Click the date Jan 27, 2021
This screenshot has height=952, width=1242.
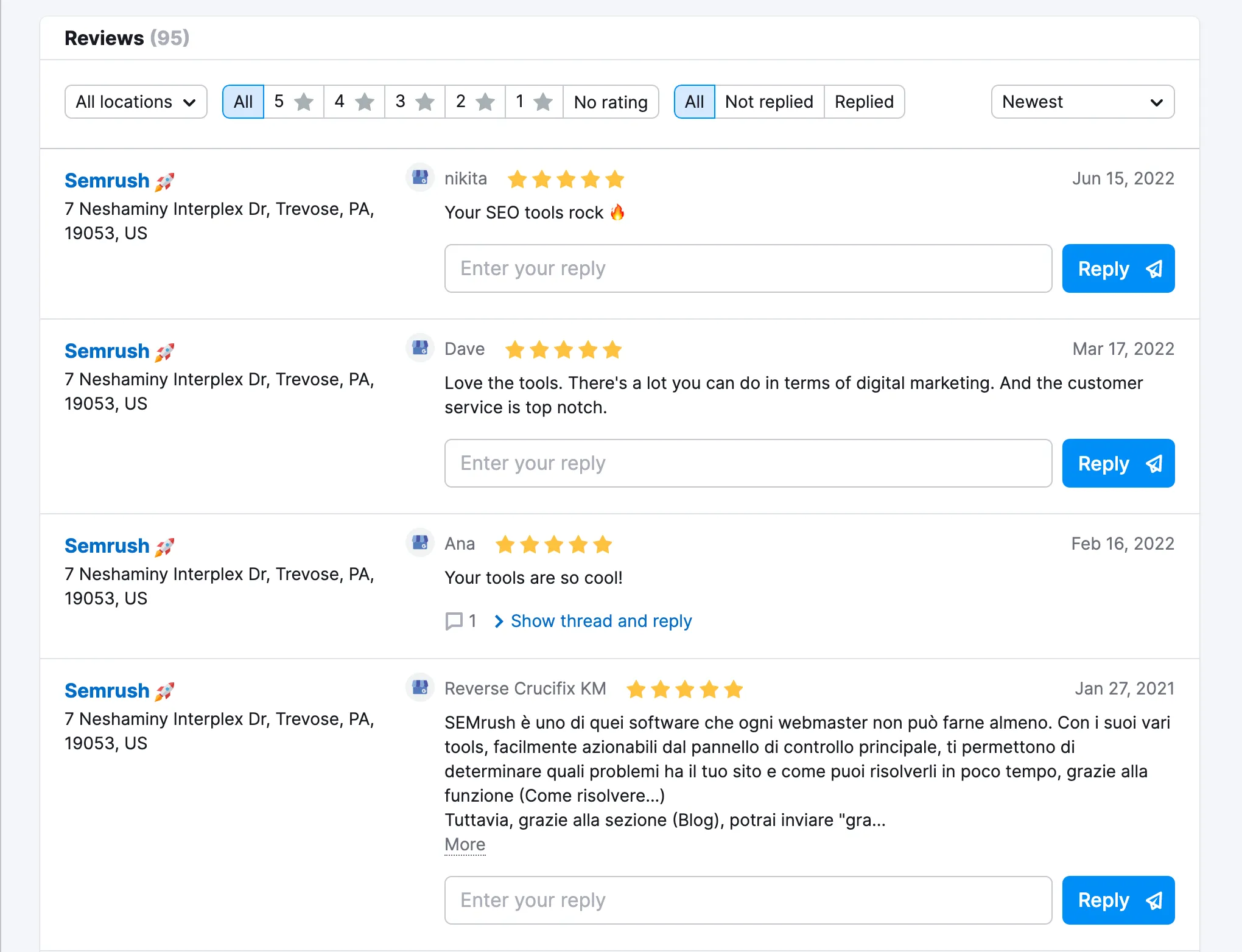pos(1124,688)
